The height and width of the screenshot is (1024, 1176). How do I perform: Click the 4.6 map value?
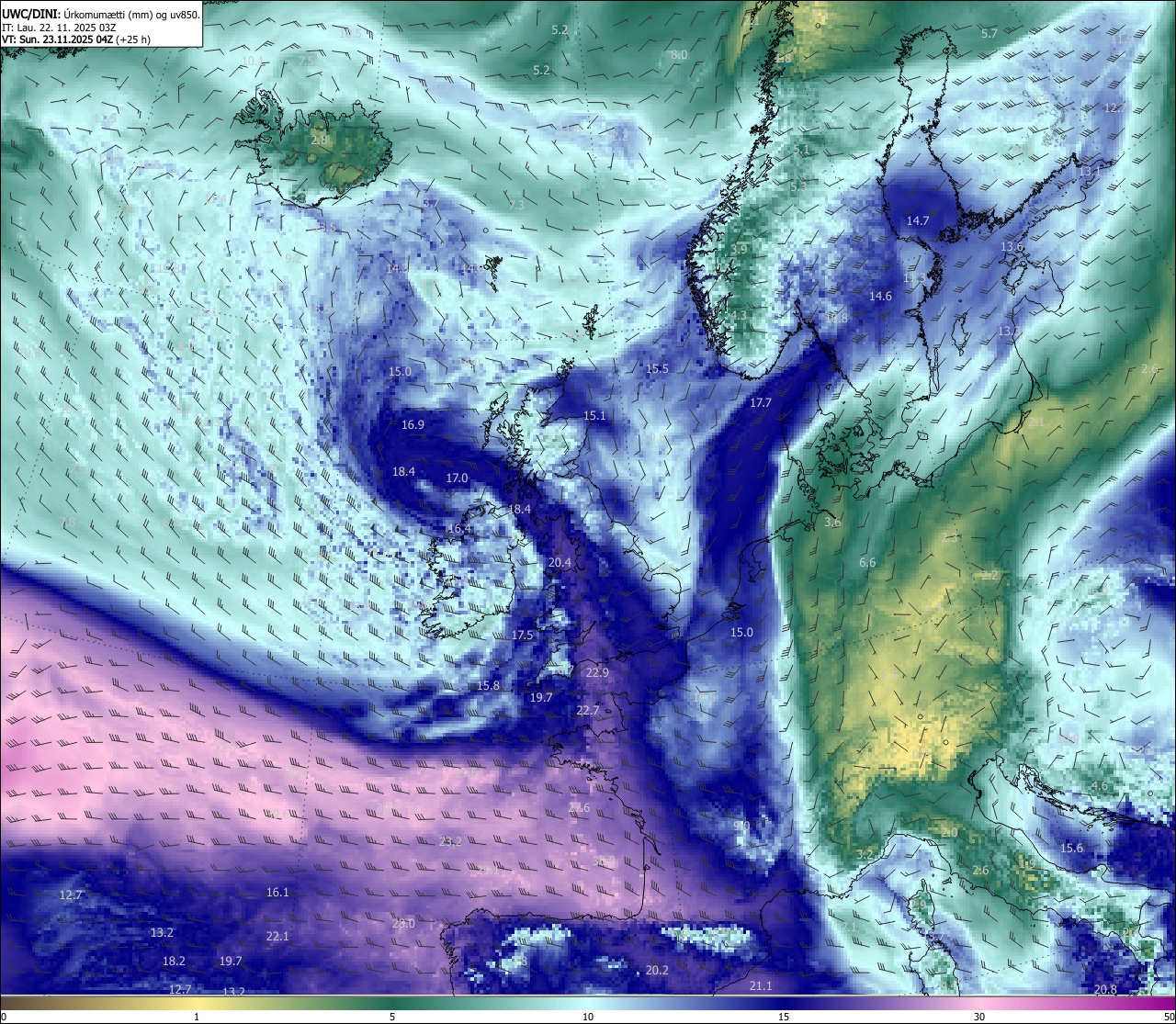click(x=1099, y=786)
